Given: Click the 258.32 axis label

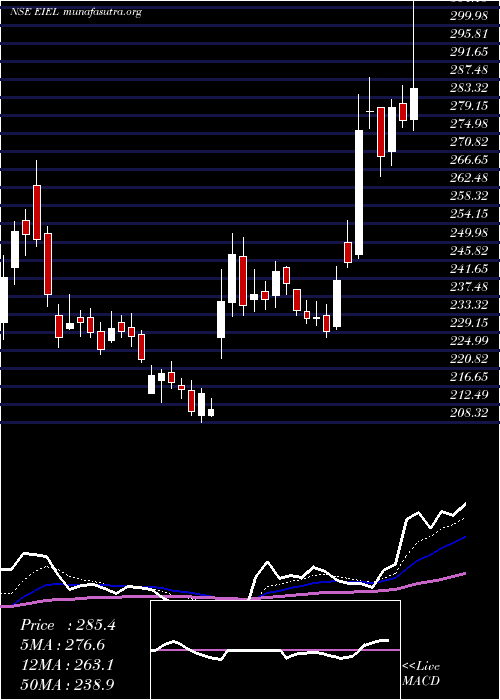Looking at the screenshot, I should pos(468,196).
